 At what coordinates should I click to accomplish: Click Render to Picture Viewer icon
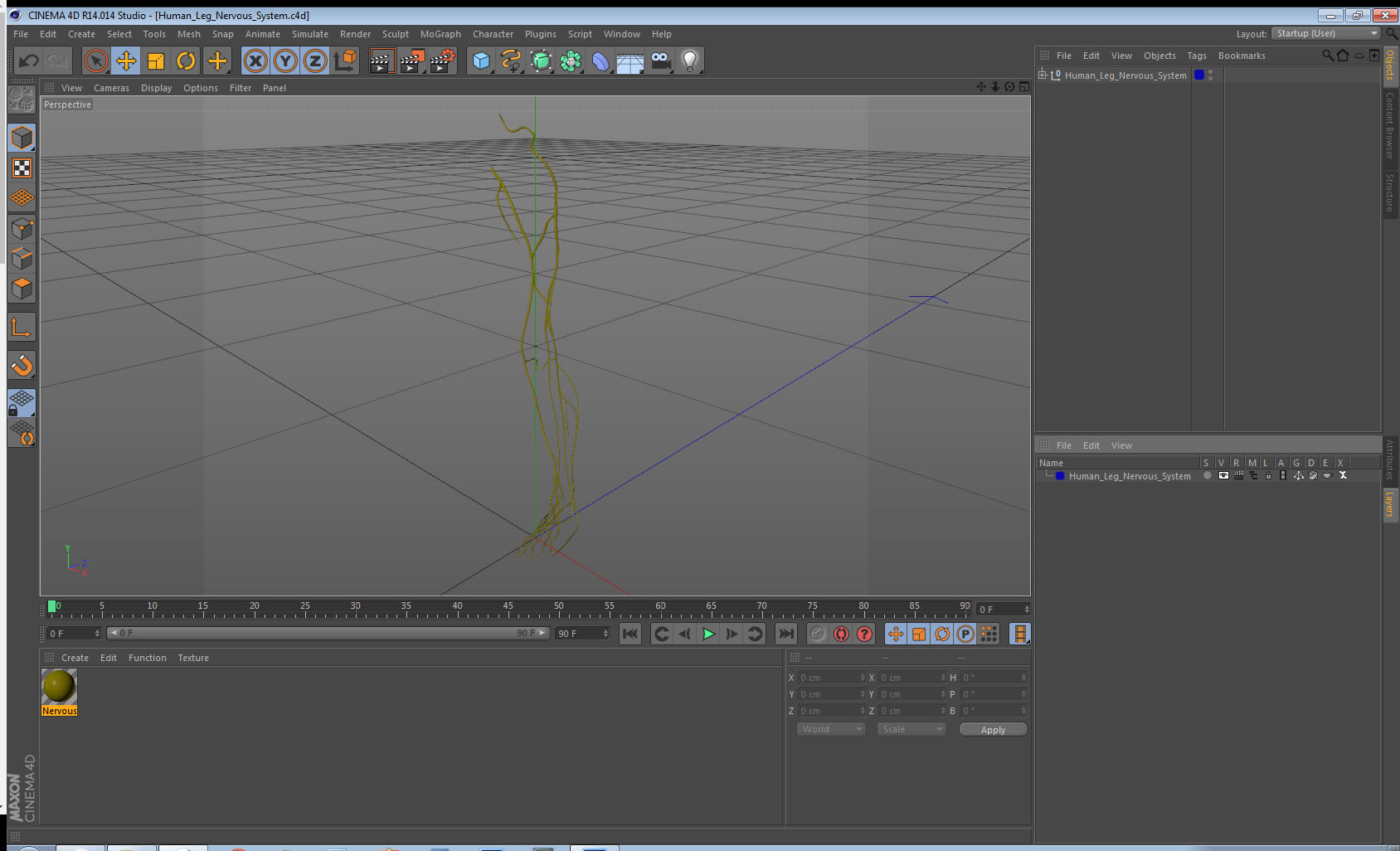pos(412,61)
